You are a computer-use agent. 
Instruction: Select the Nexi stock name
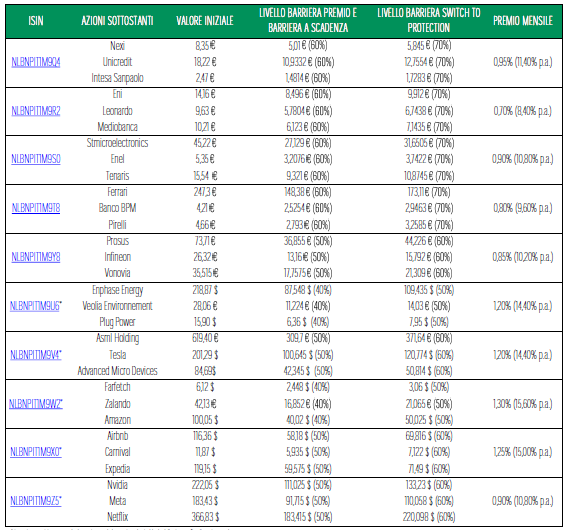(117, 46)
